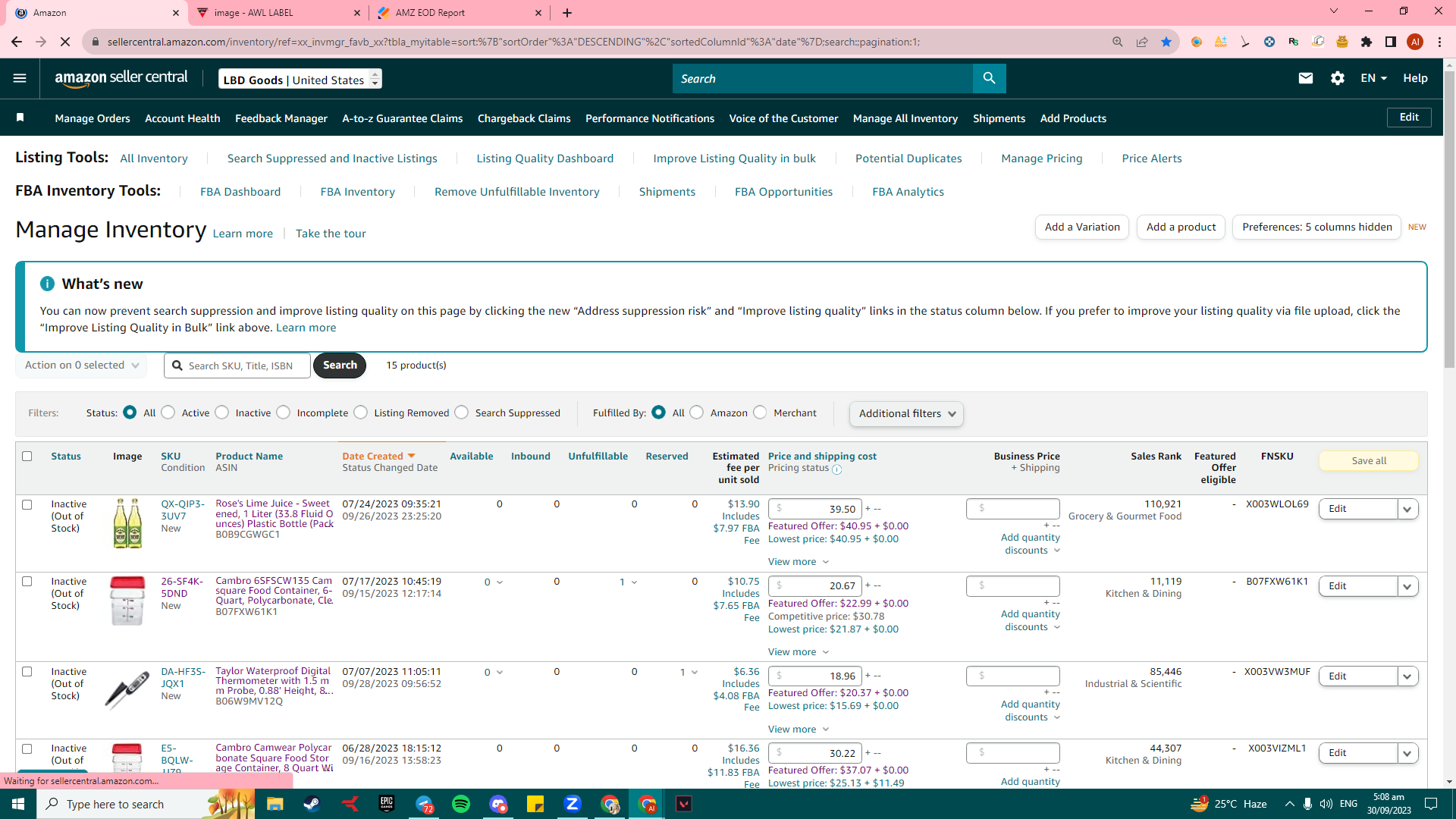Open the FBA Dashboard link

pyautogui.click(x=240, y=192)
